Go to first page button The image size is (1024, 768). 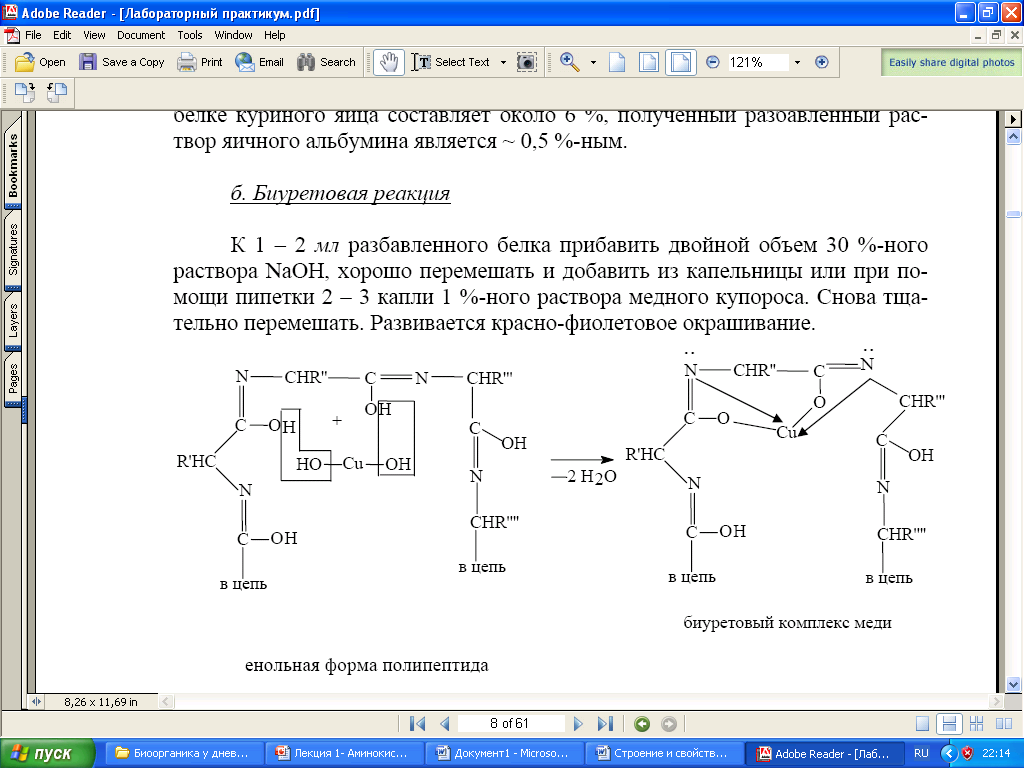417,724
